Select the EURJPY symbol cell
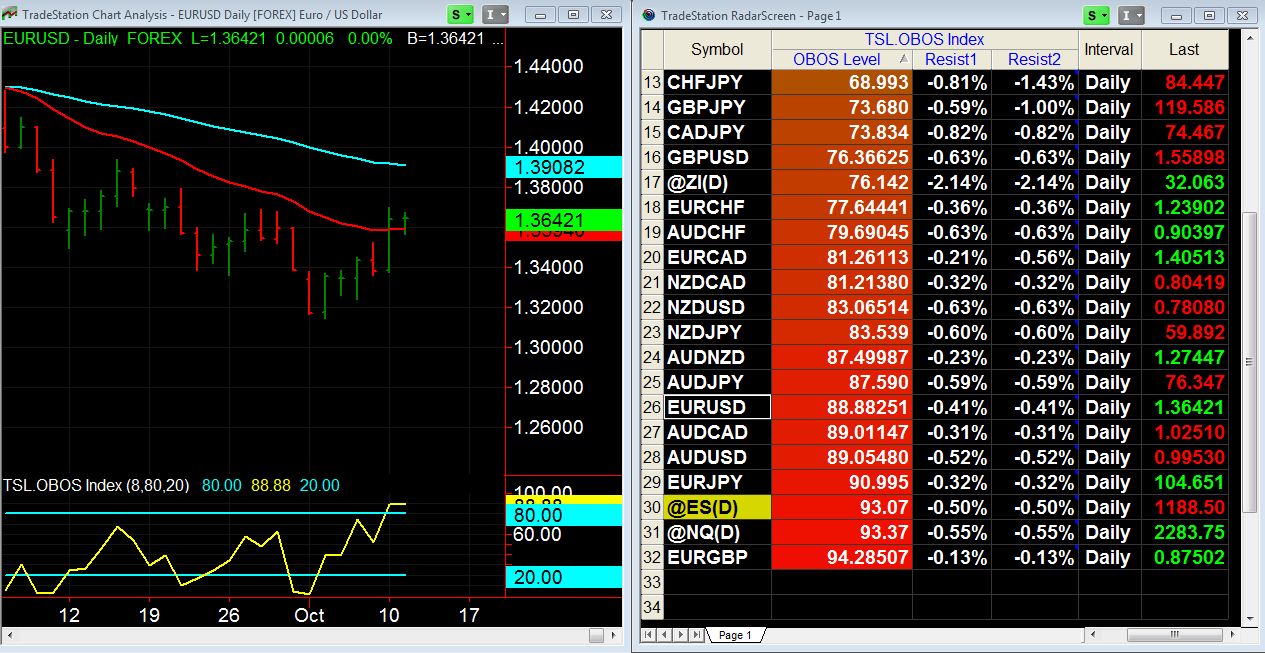 click(x=717, y=482)
